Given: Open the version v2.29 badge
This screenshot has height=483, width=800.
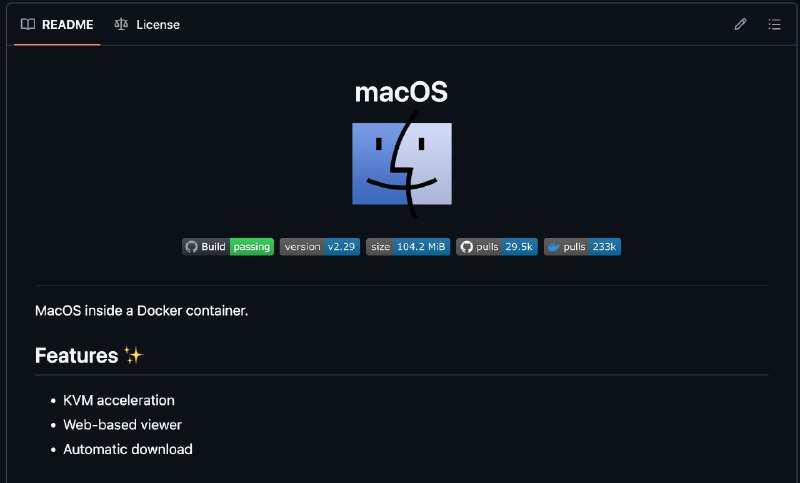Looking at the screenshot, I should [x=320, y=247].
